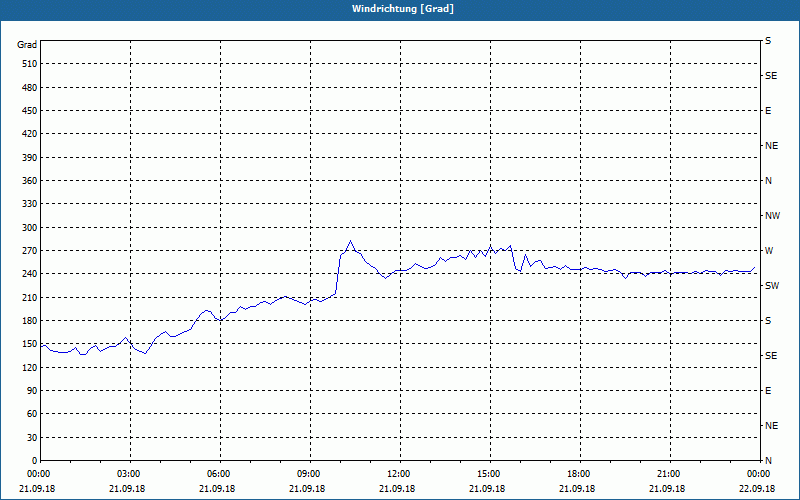
Task: Click the "N" compass label level with 360
Action: click(768, 181)
